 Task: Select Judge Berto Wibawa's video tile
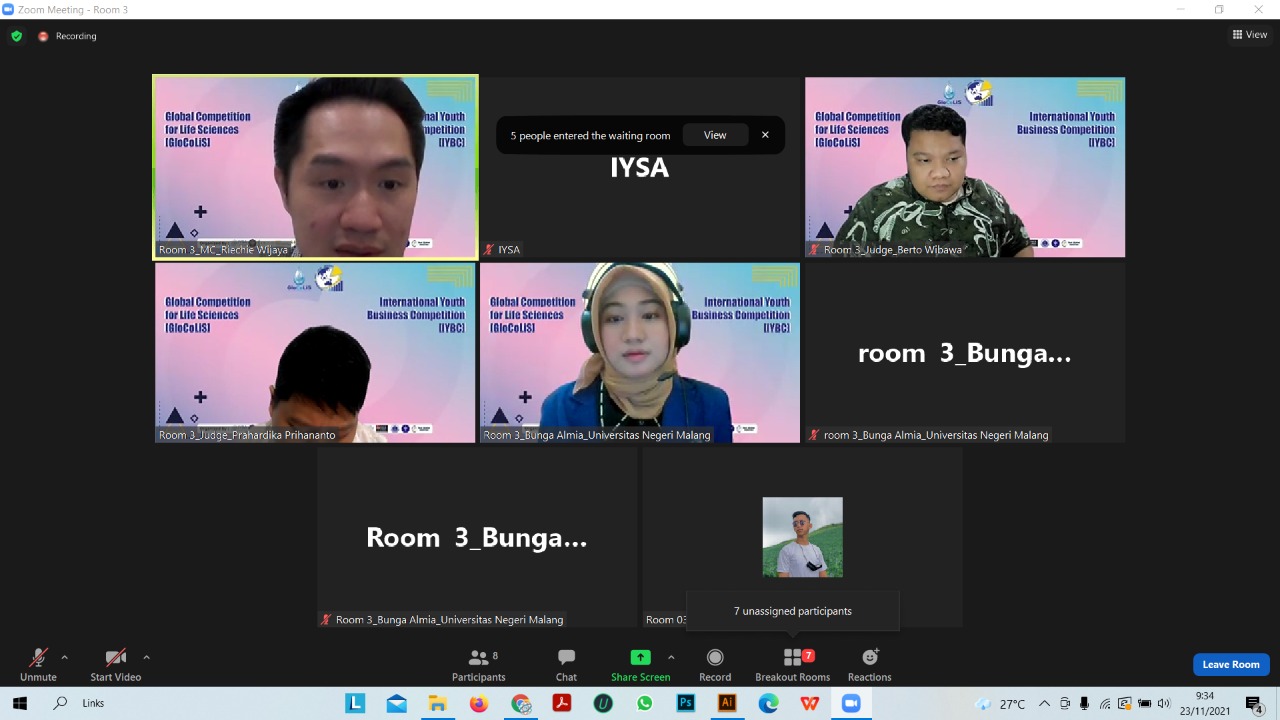[x=965, y=167]
